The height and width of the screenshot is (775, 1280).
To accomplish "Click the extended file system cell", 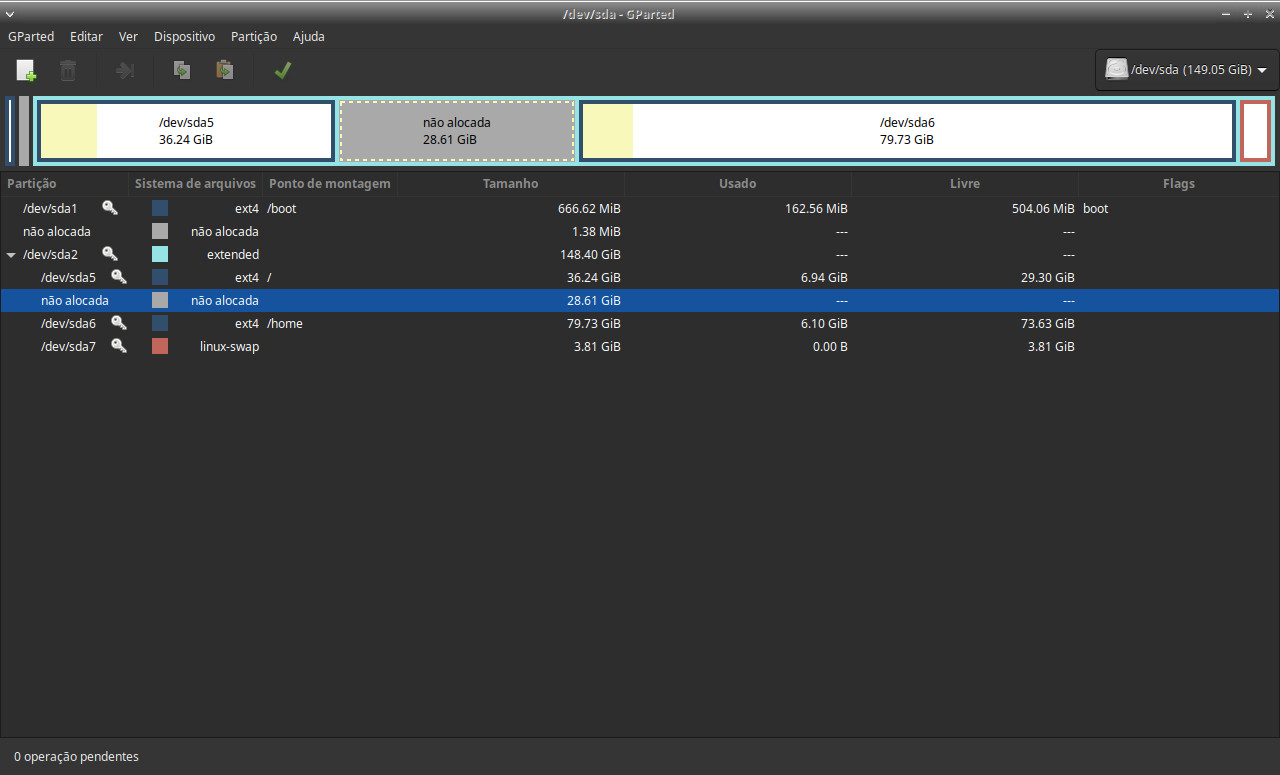I will [233, 254].
